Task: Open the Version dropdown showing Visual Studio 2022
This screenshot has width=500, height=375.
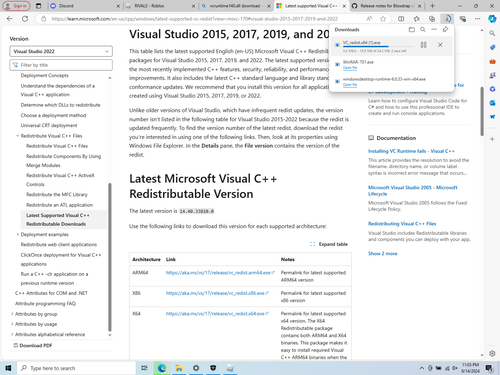Action: pyautogui.click(x=61, y=51)
